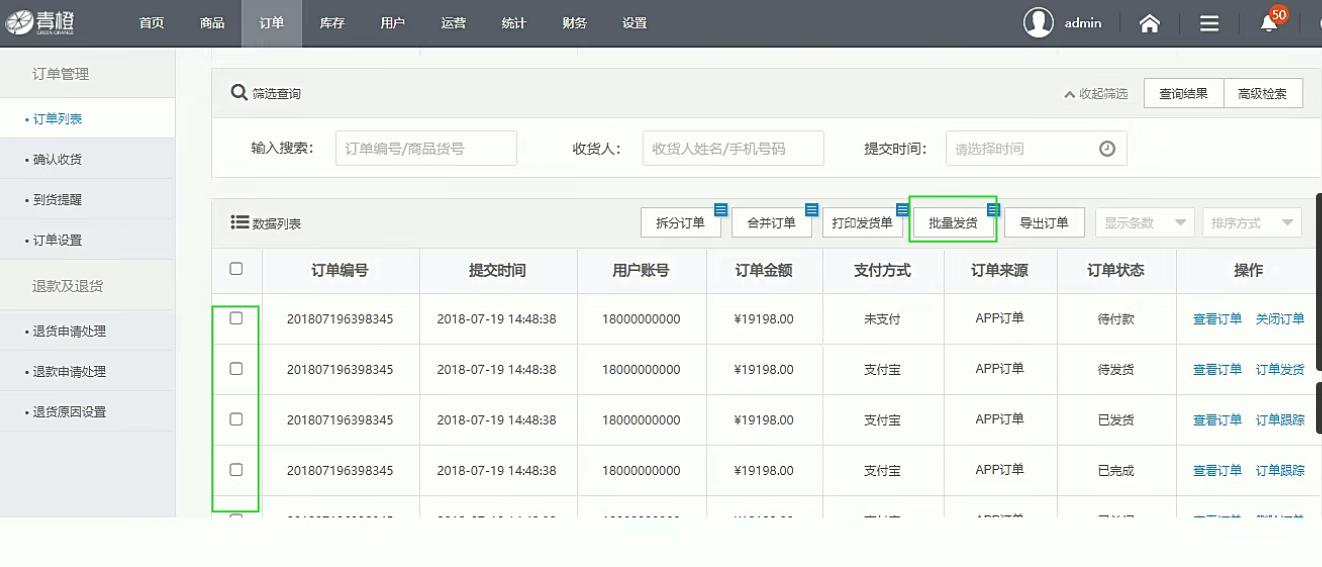
Task: Click the 订单发货 link
Action: click(x=1280, y=369)
